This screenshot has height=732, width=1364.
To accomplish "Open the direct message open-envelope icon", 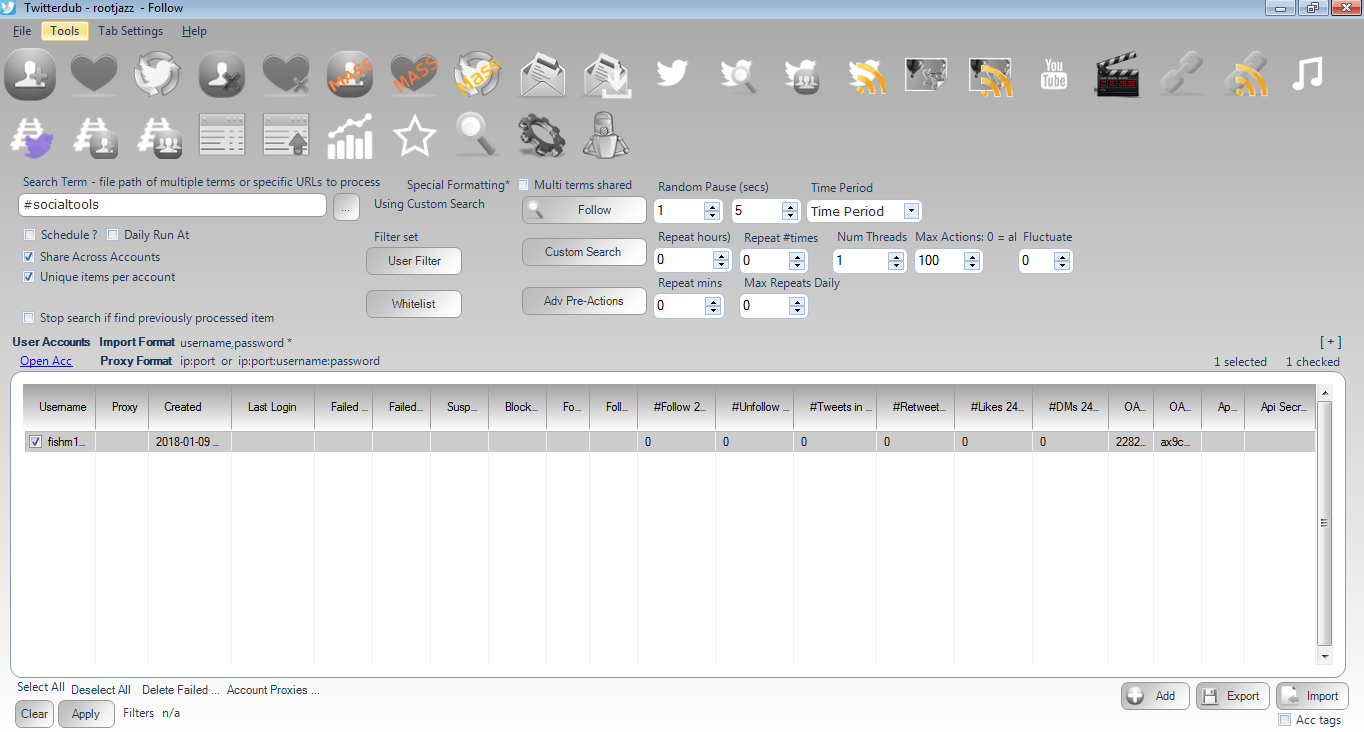I will 542,74.
